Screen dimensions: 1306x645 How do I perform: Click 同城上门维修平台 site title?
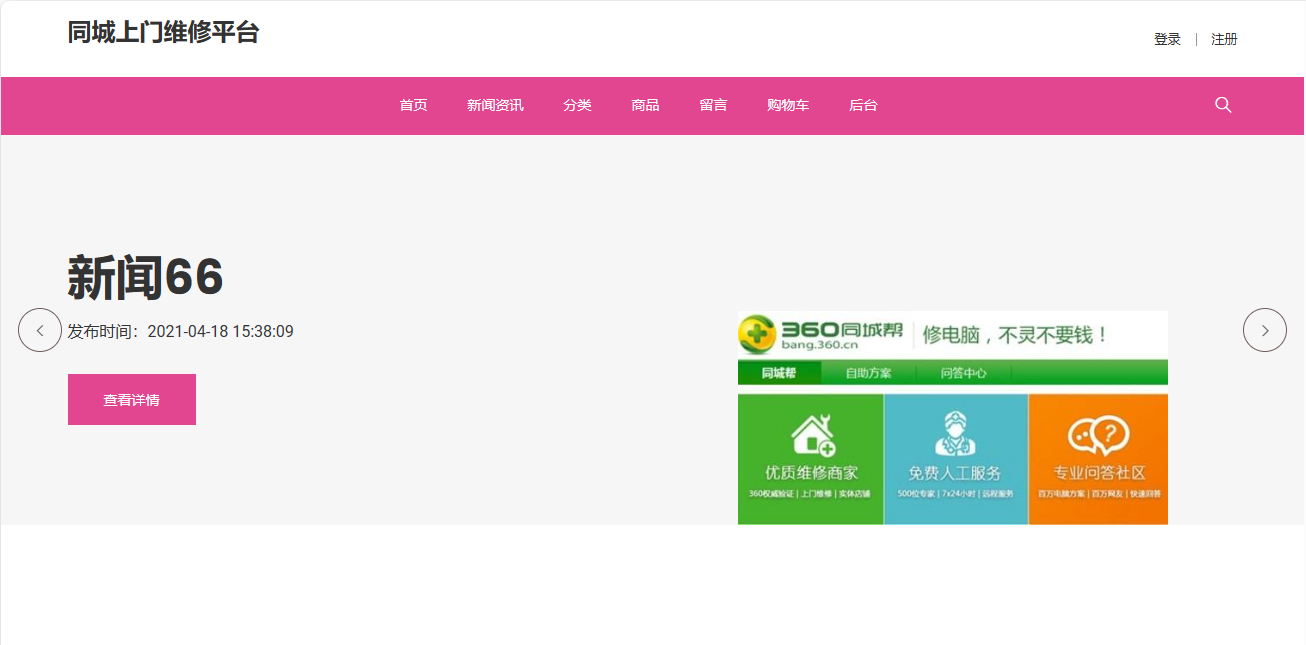(163, 32)
